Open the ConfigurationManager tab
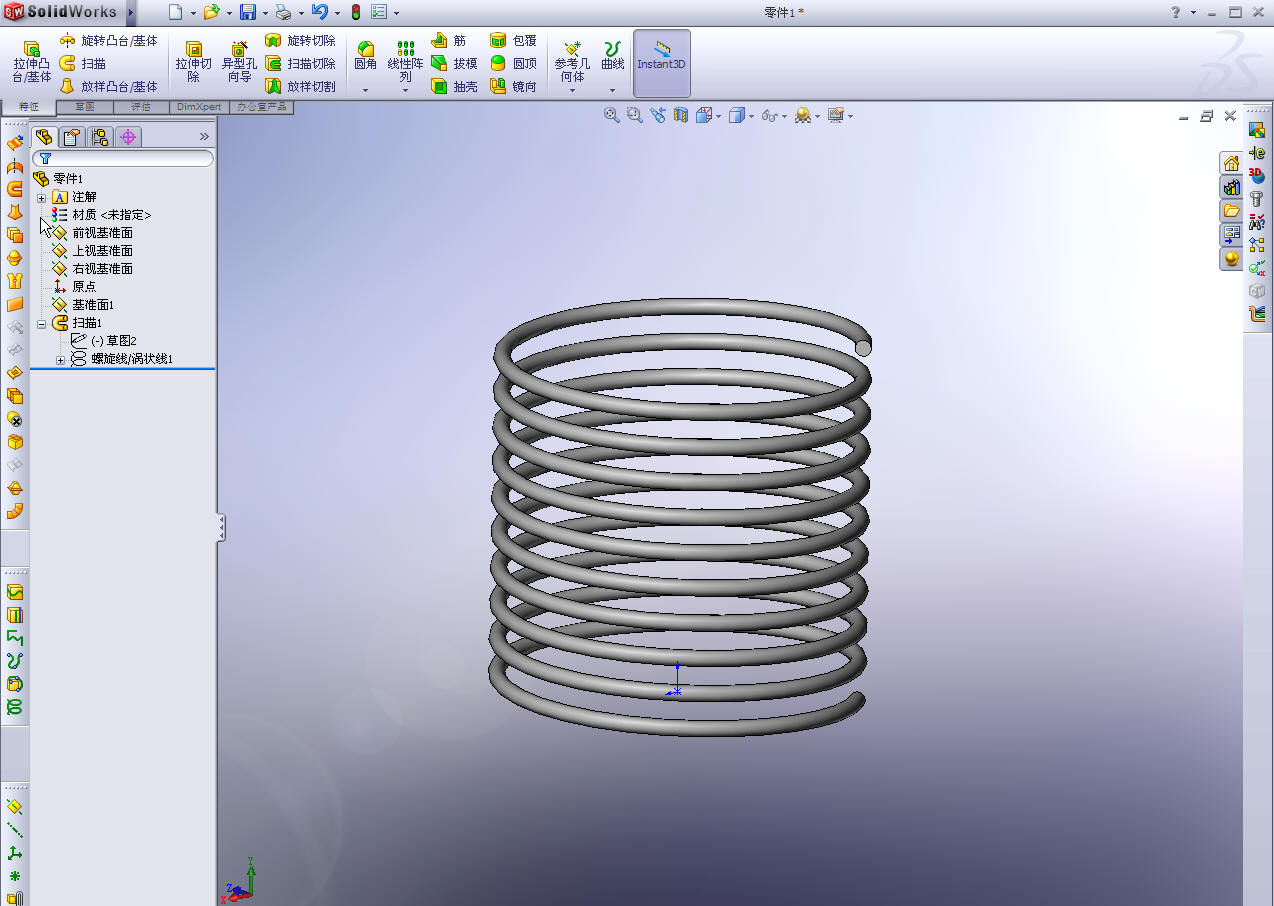This screenshot has height=906, width=1274. point(100,137)
